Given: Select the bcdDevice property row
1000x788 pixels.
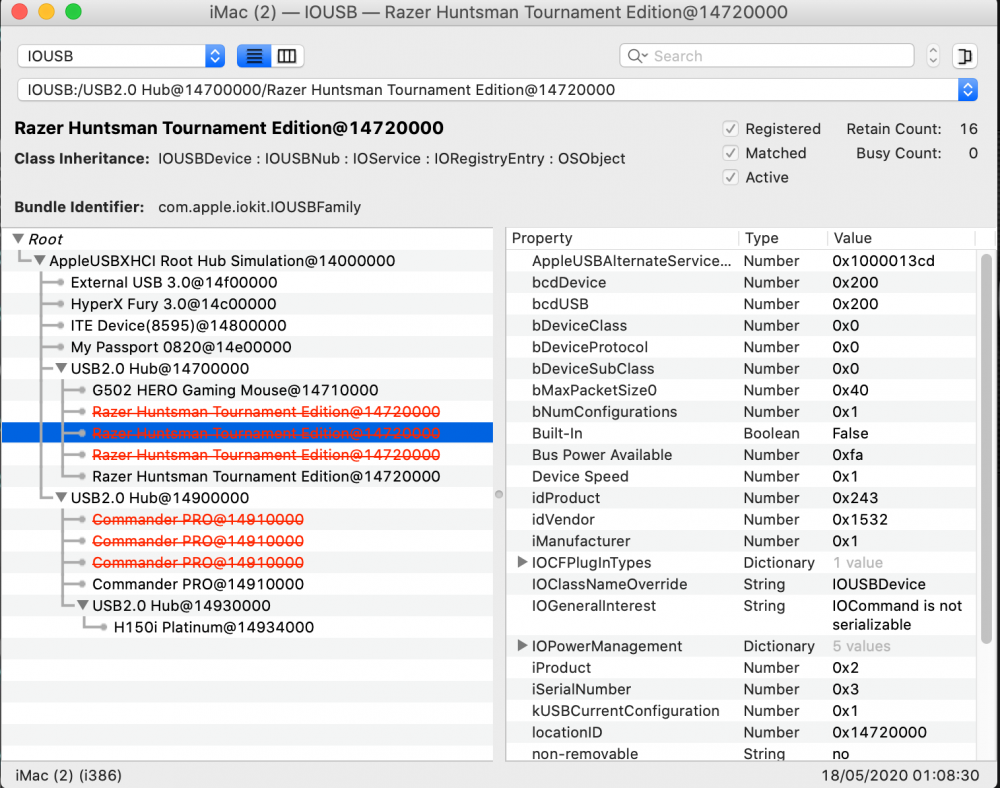Looking at the screenshot, I should pos(741,282).
